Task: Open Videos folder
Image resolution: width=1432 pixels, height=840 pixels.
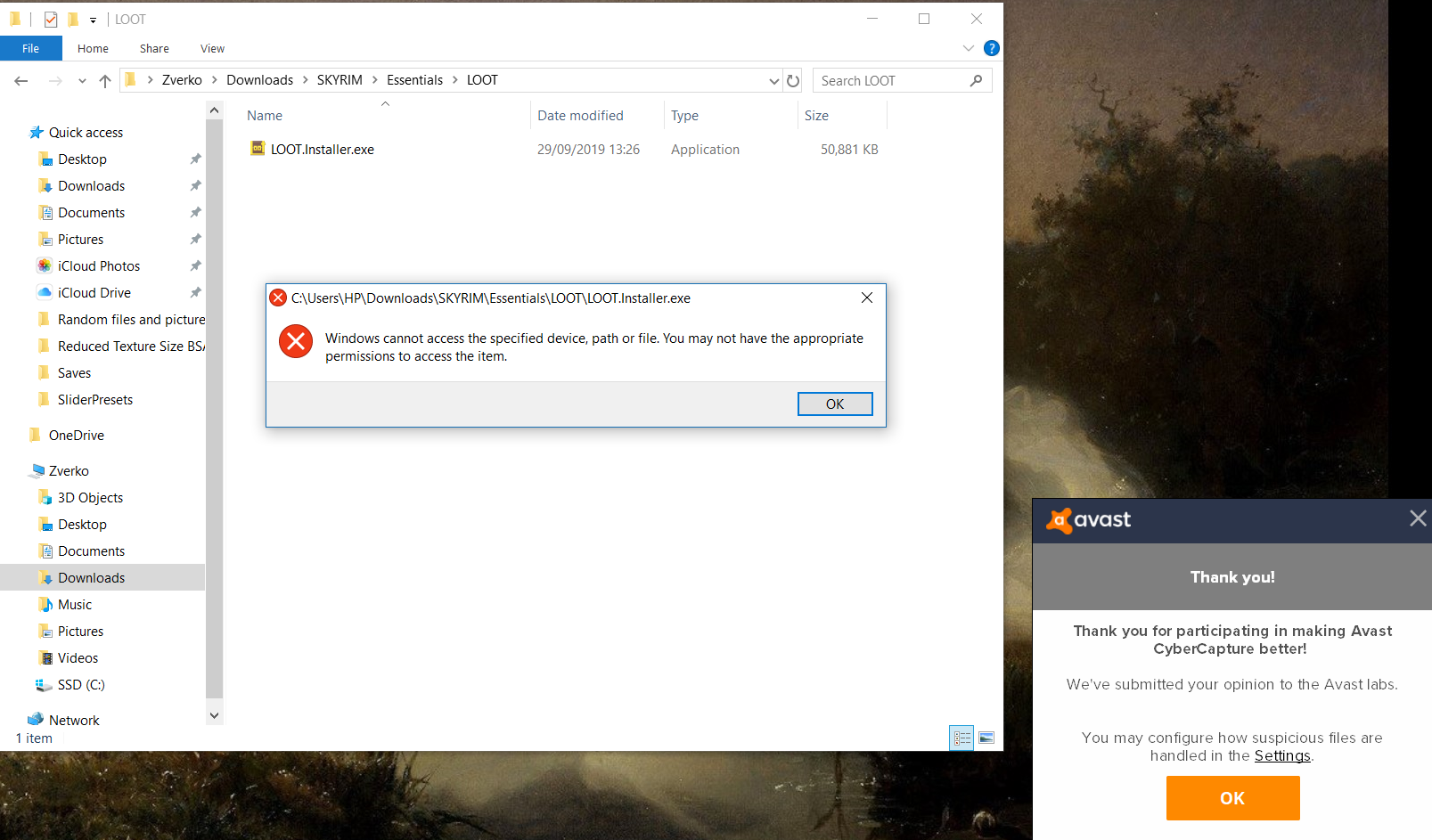Action: click(78, 658)
